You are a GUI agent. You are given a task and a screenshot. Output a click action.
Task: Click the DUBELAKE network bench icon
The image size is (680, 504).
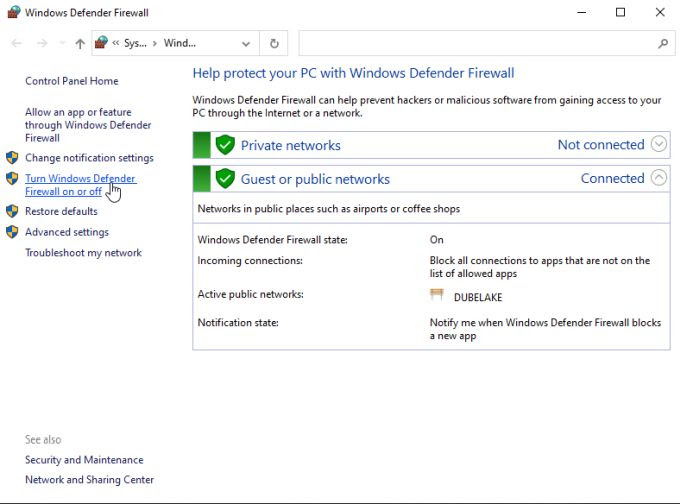[437, 295]
